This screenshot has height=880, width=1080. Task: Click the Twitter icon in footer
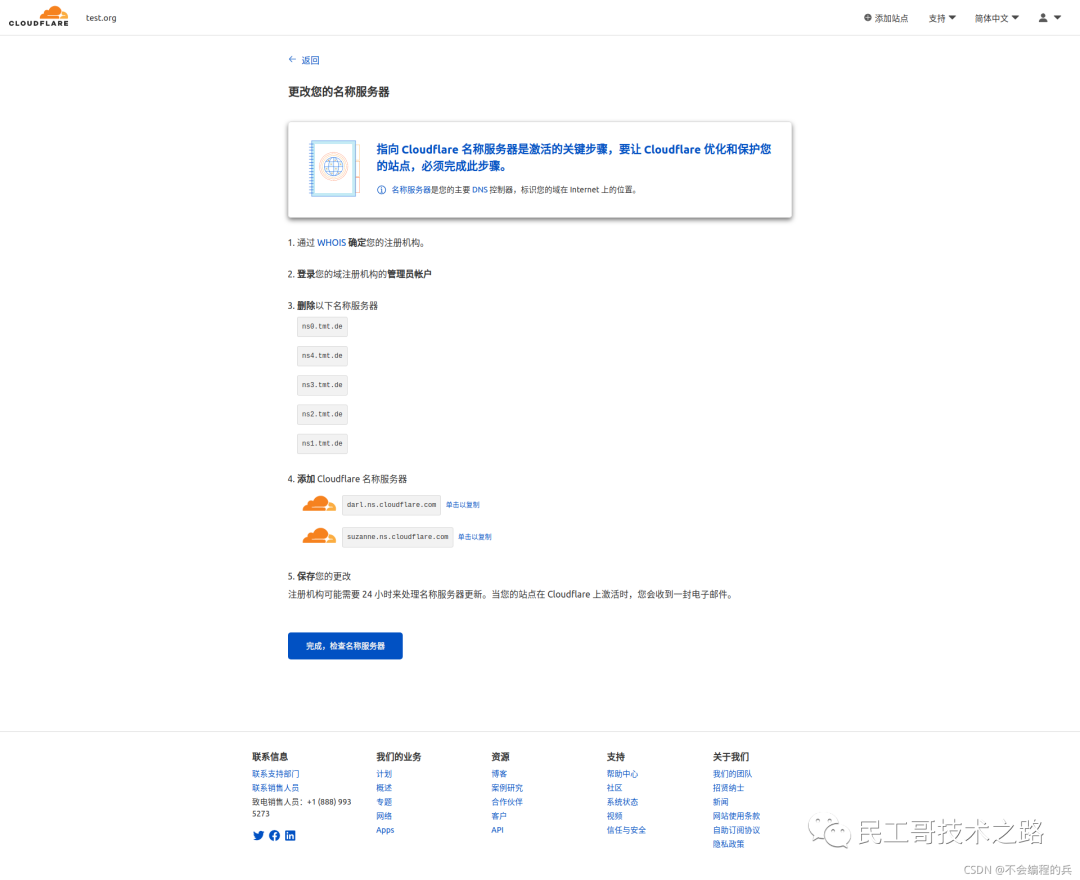[x=258, y=836]
